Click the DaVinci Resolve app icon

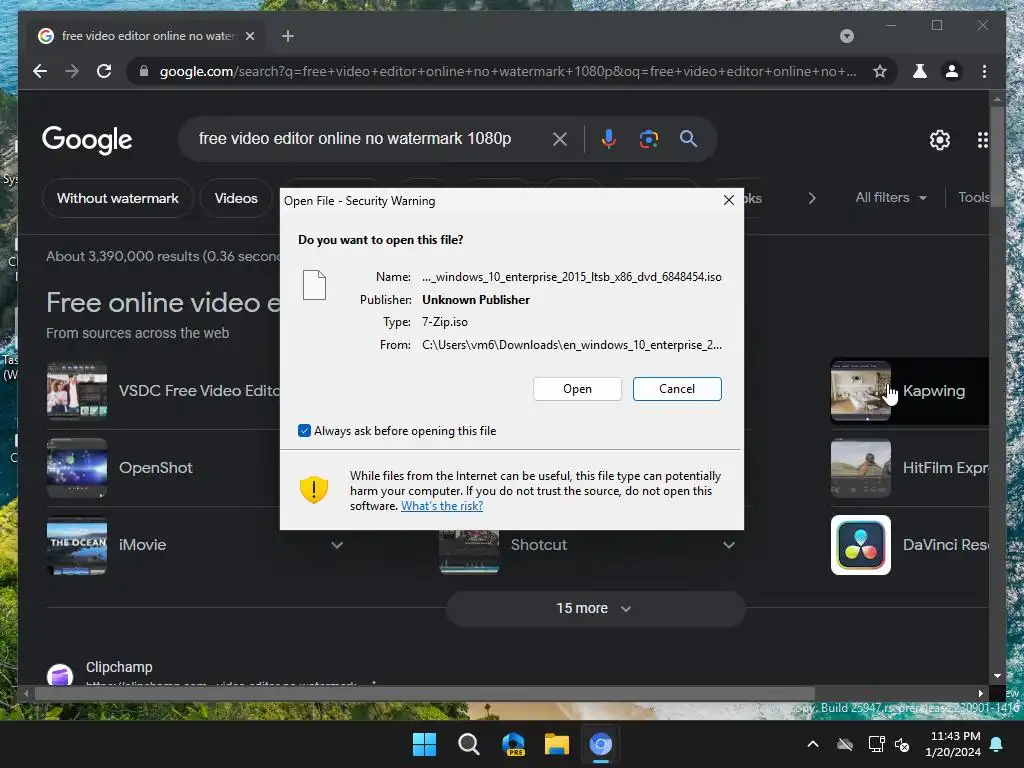(861, 545)
